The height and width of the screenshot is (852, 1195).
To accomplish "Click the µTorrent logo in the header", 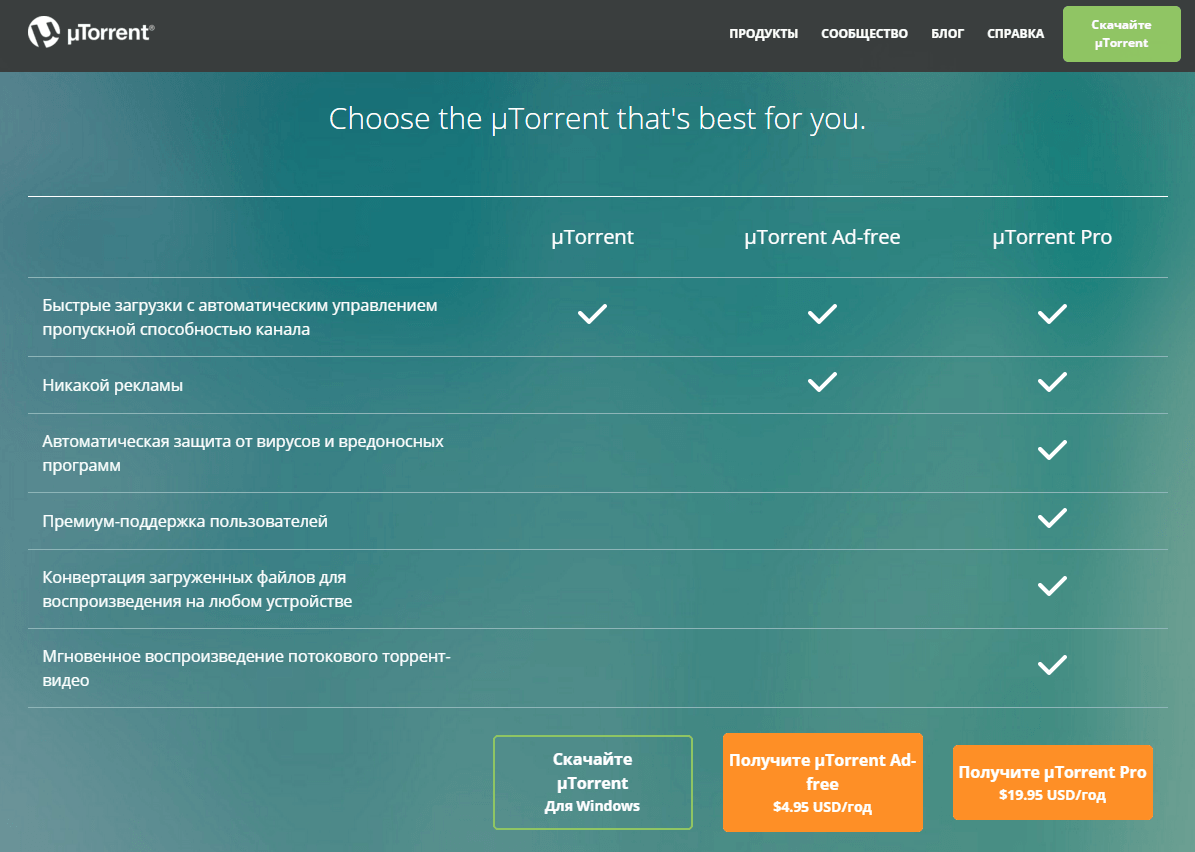I will tap(91, 33).
